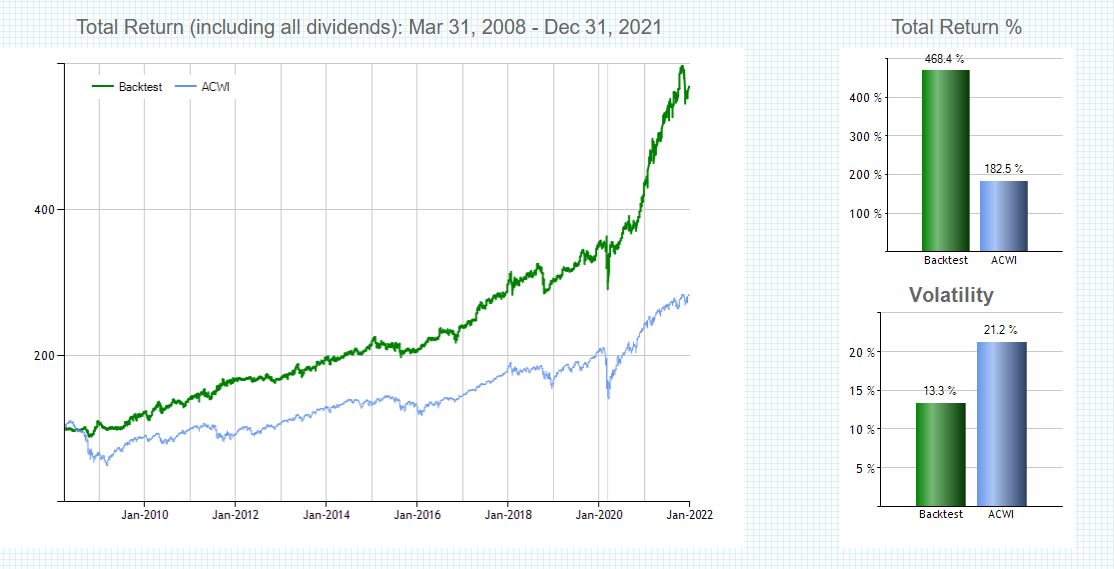Click the 400 y-axis label on line chart
Viewport: 1114px width, 569px height.
[42, 210]
